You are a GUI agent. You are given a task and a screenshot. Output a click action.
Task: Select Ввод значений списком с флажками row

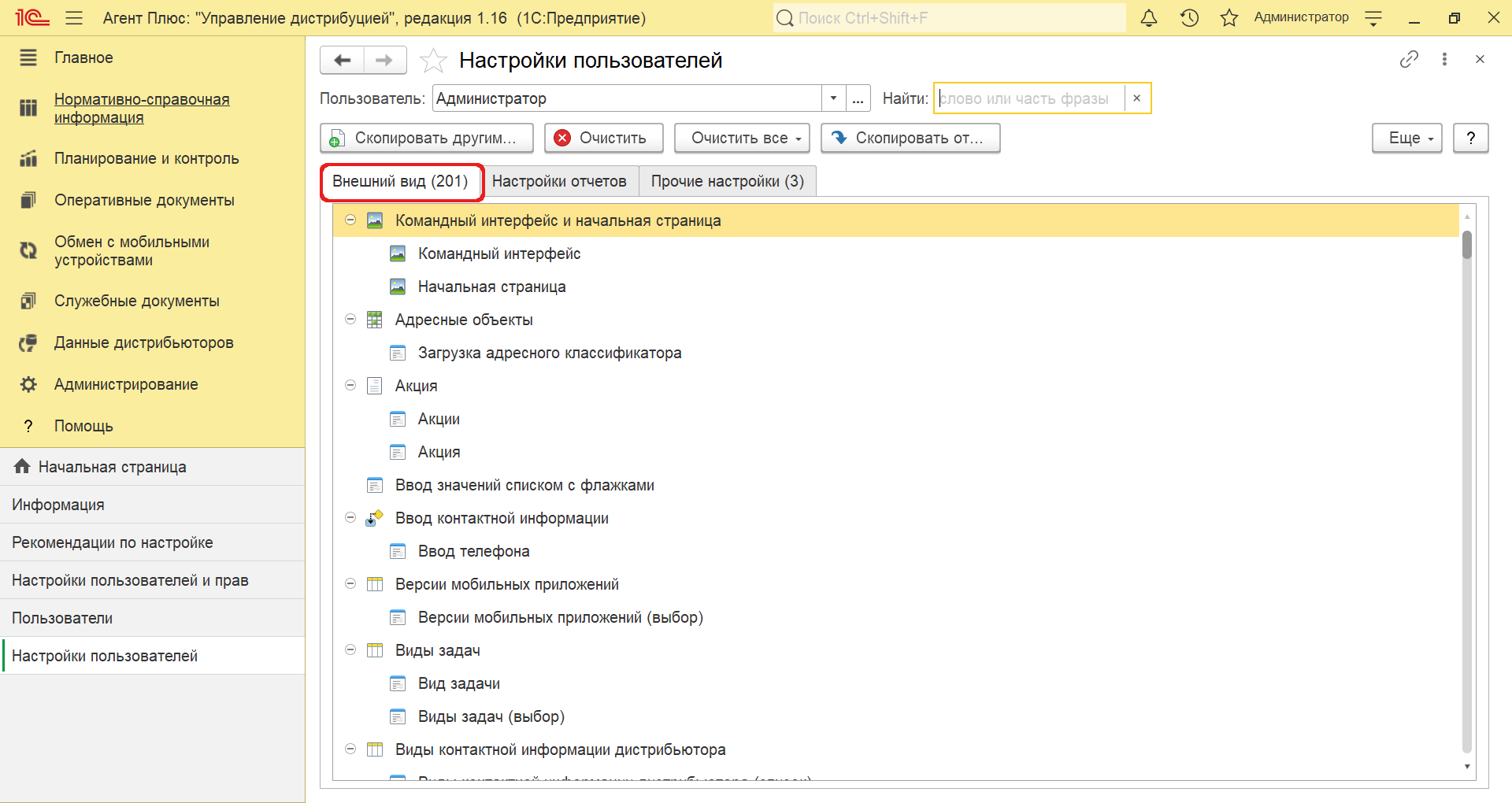click(896, 485)
